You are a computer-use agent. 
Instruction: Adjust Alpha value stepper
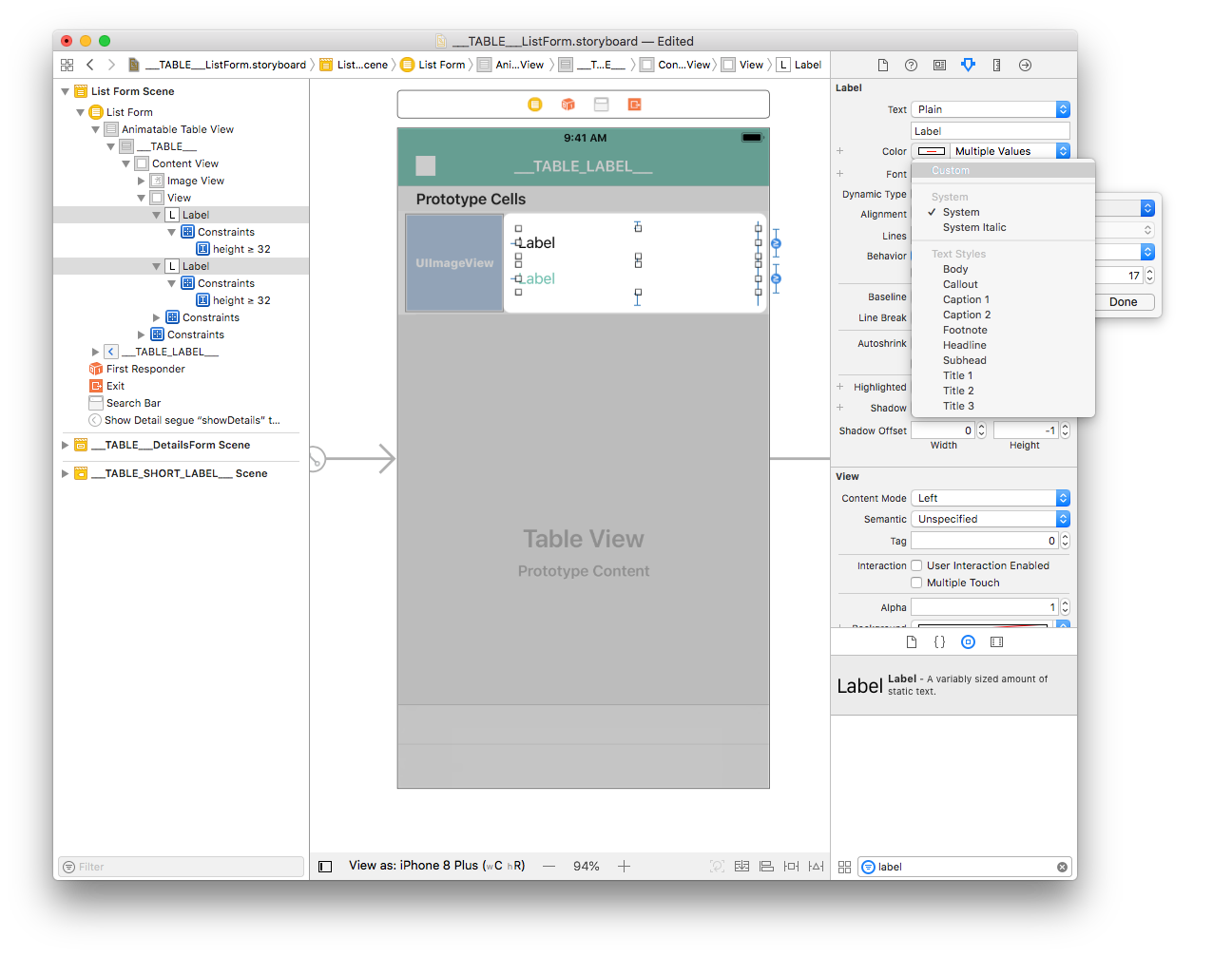click(x=1065, y=607)
